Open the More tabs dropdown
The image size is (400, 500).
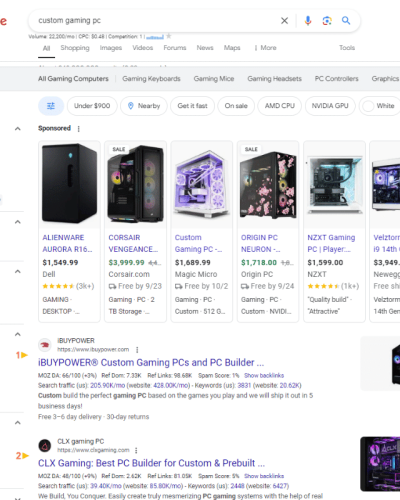[266, 48]
